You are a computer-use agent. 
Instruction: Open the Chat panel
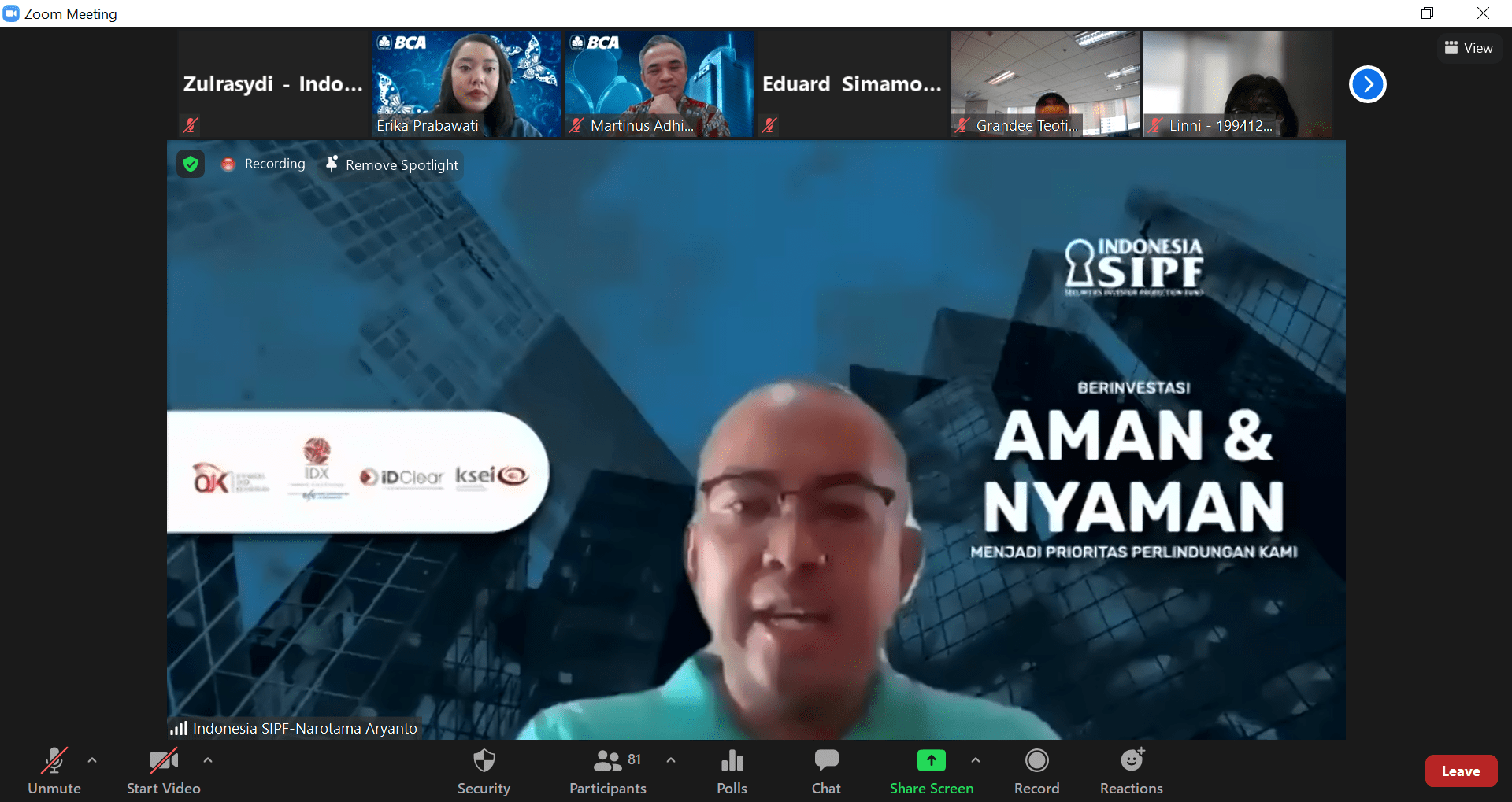coord(826,771)
